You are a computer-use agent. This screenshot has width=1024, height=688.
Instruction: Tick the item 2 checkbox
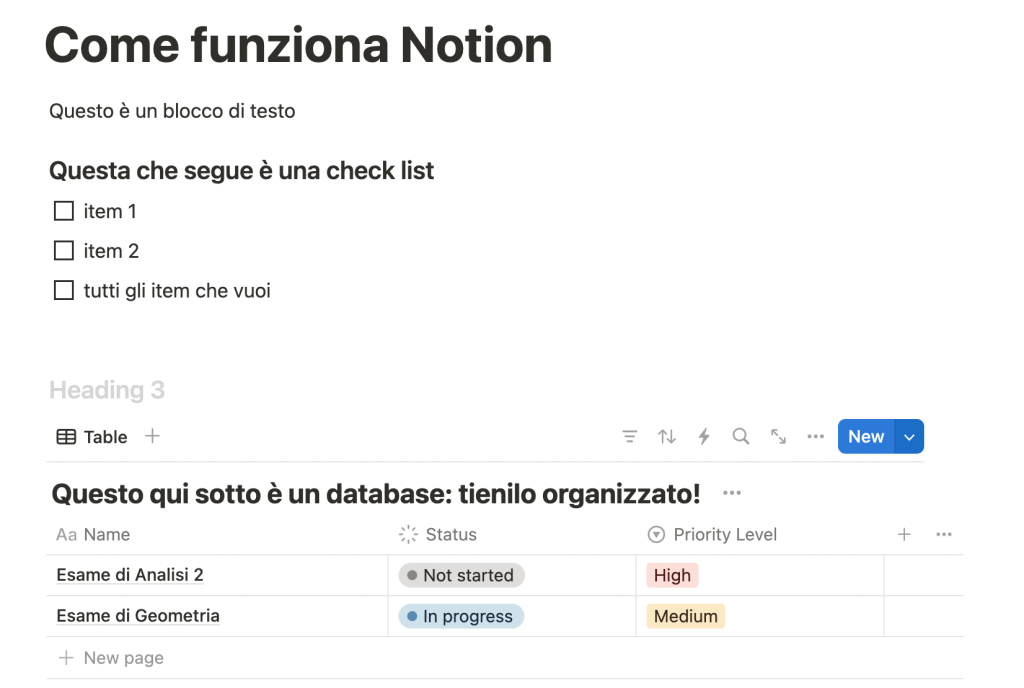(x=64, y=251)
